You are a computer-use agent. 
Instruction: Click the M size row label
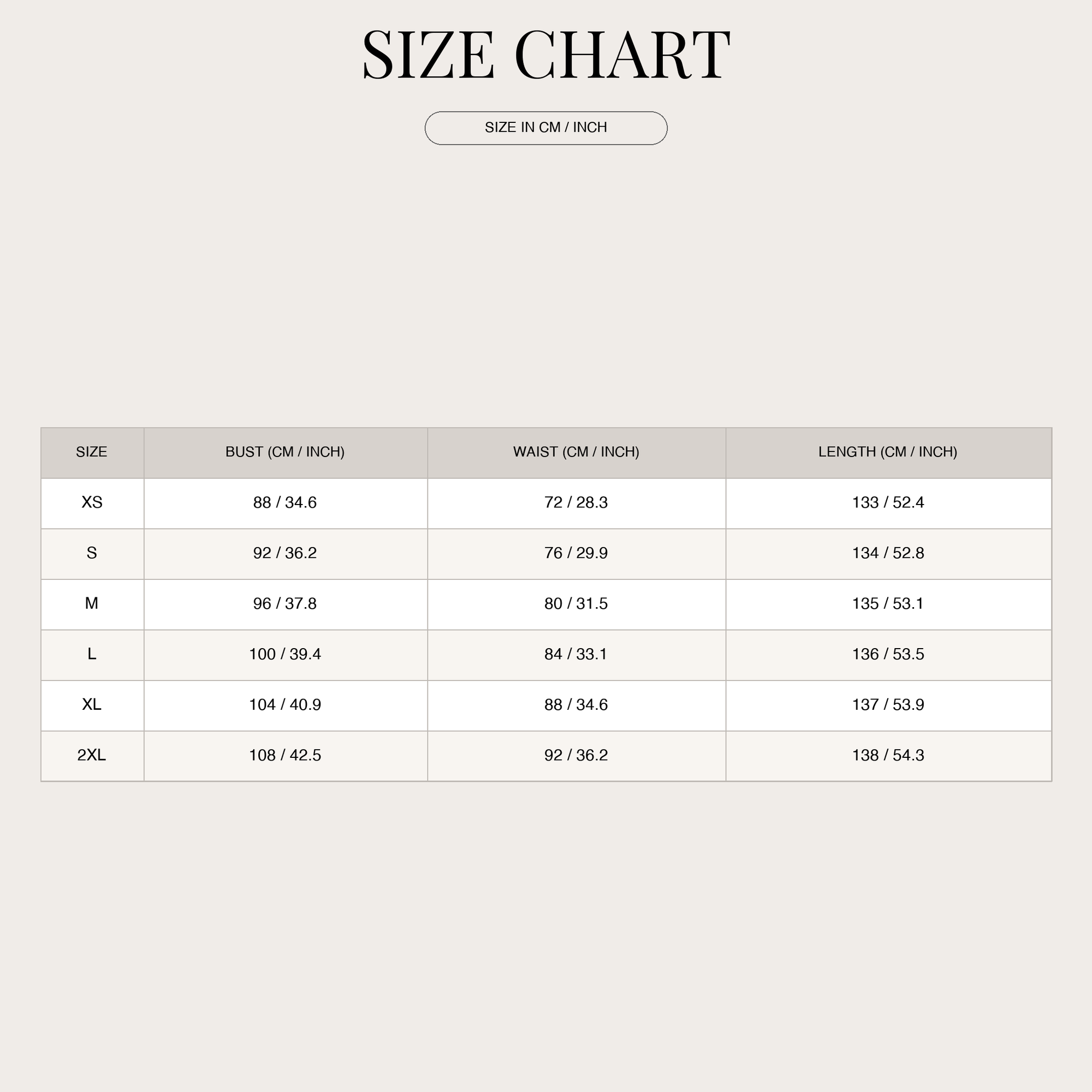92,604
